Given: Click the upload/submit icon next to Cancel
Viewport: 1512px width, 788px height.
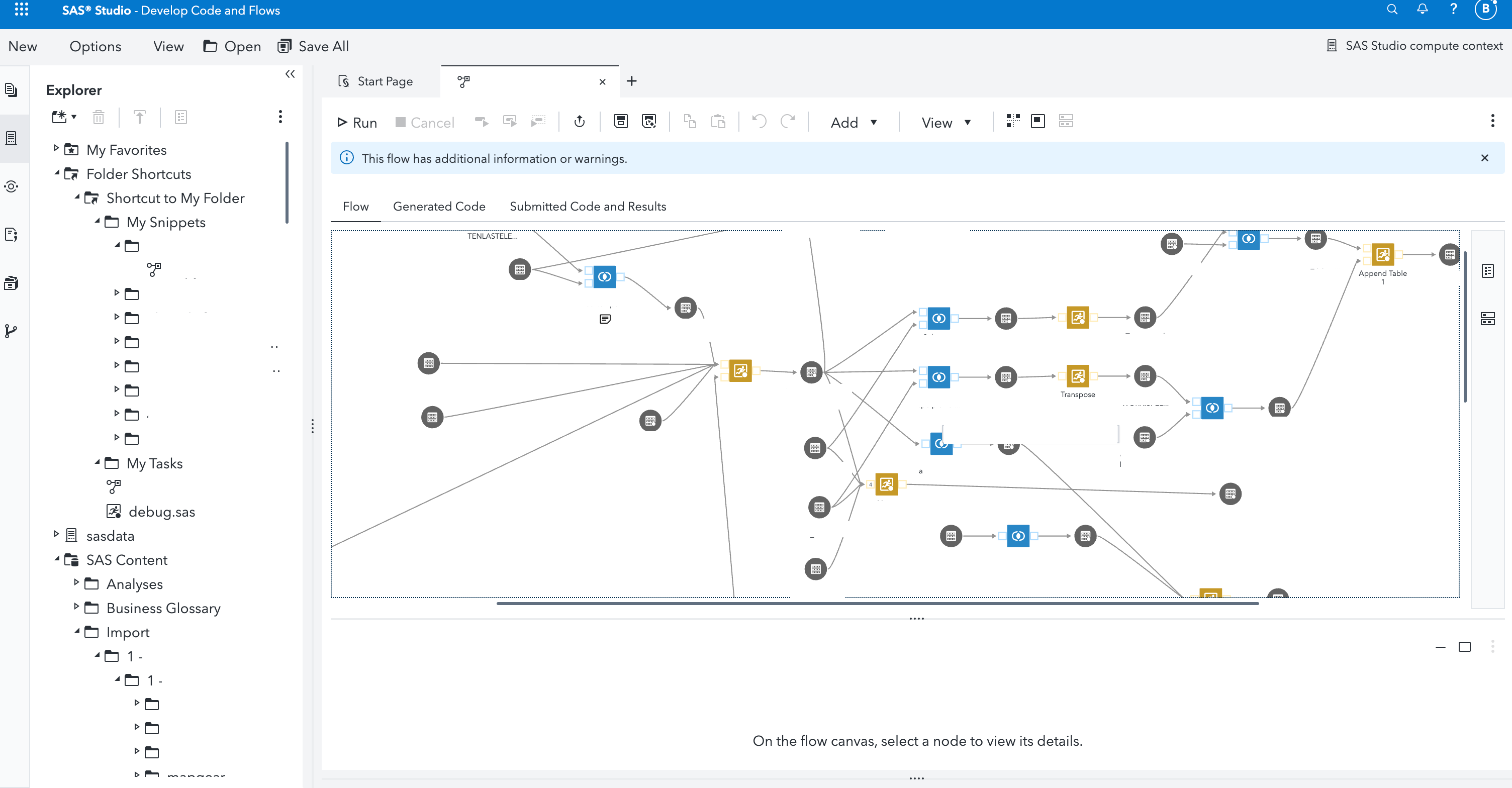Looking at the screenshot, I should (x=580, y=122).
